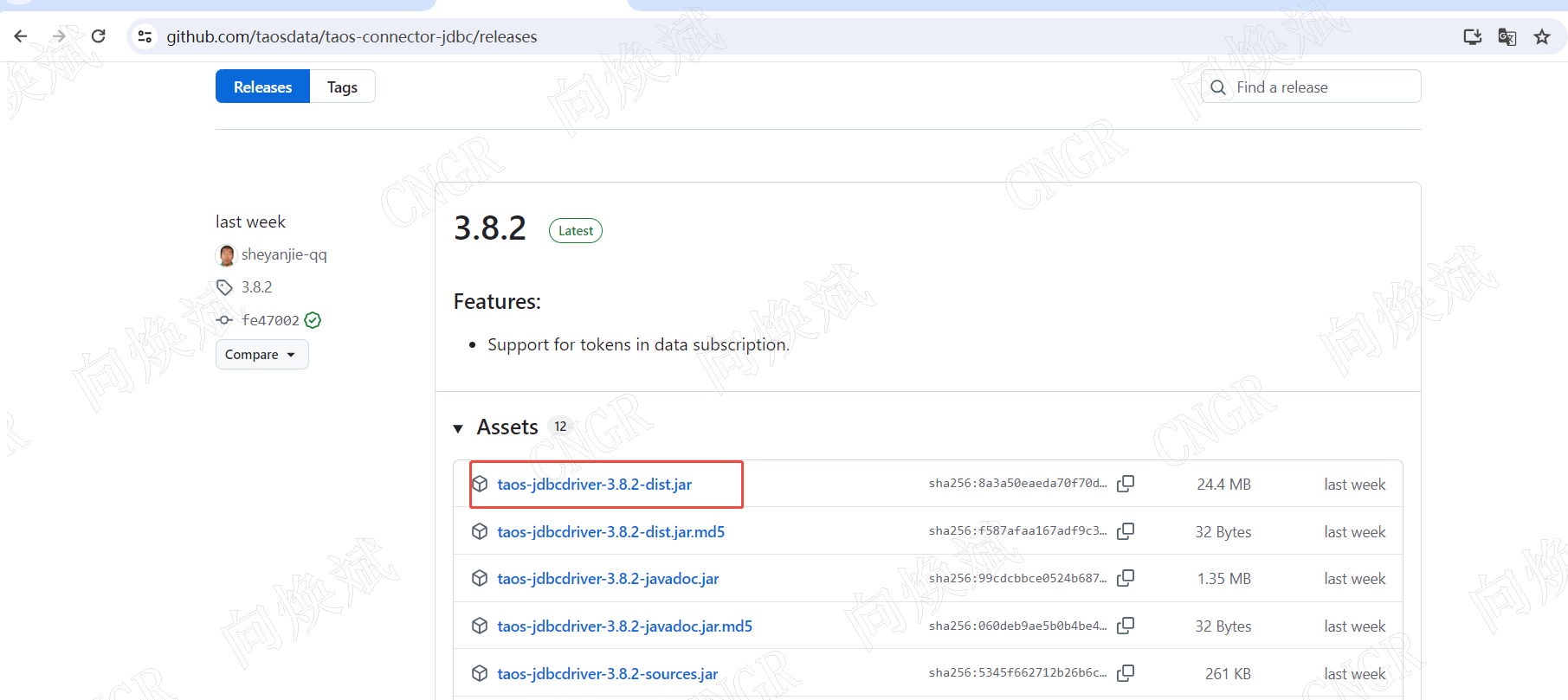Click the 1.35 MB size value
The width and height of the screenshot is (1568, 700).
coord(1223,579)
